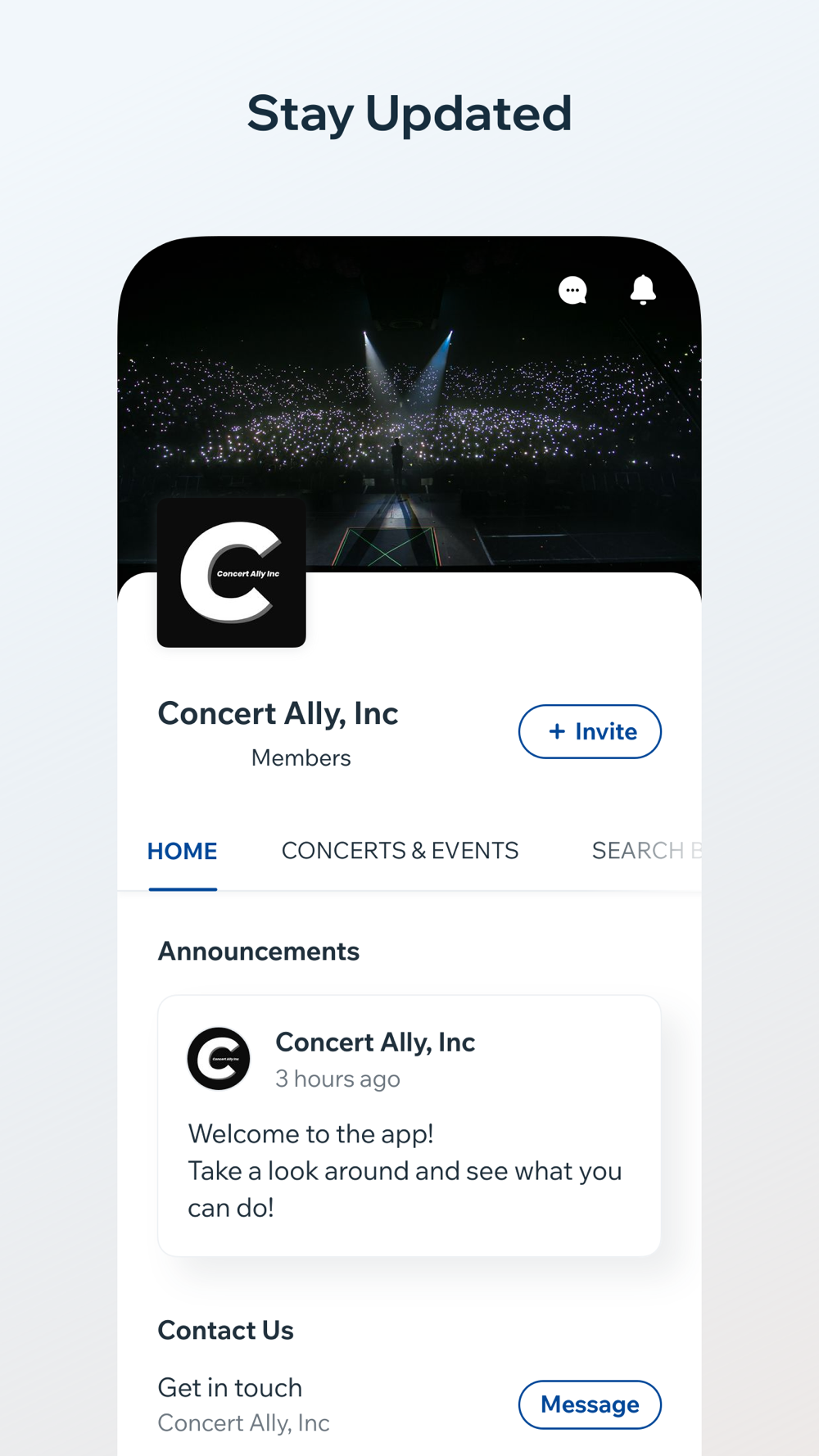Screen dimensions: 819x1456
Task: Tap Concert Ally, Inc under Get in touch
Action: click(x=243, y=1423)
